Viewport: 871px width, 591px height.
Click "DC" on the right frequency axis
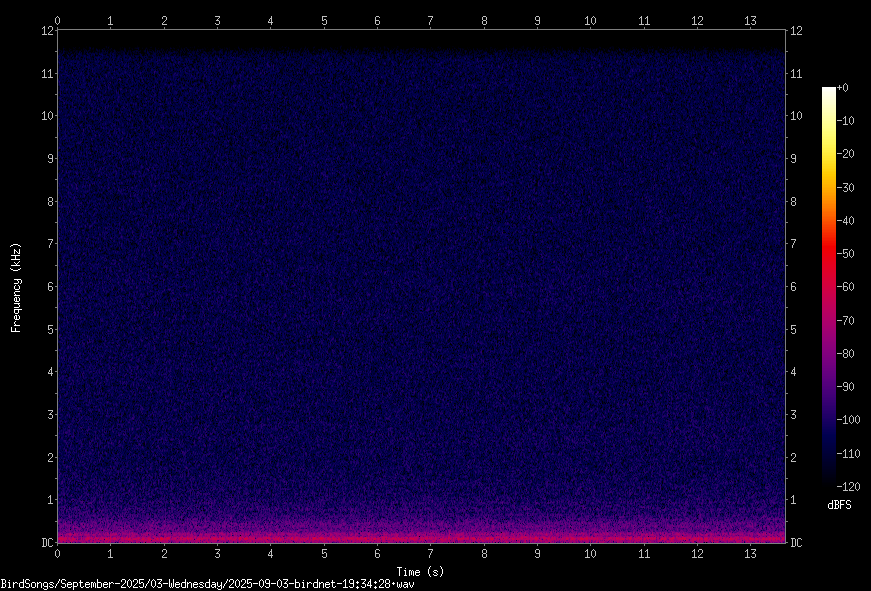click(x=796, y=543)
